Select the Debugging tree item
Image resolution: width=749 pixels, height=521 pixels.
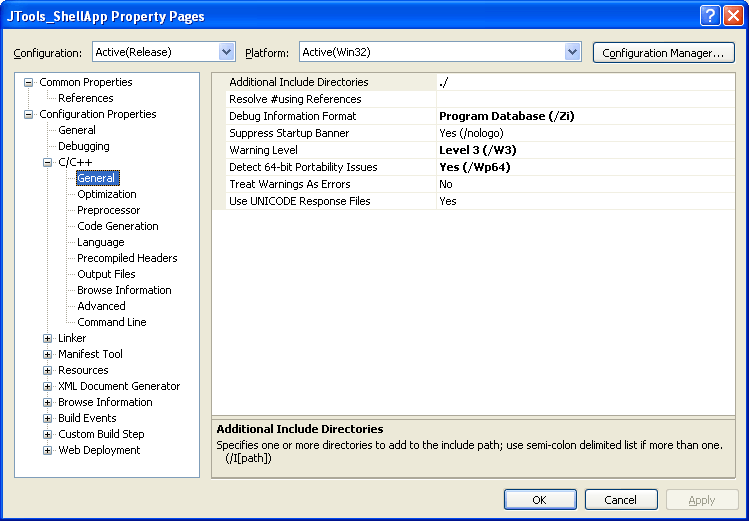pyautogui.click(x=84, y=146)
